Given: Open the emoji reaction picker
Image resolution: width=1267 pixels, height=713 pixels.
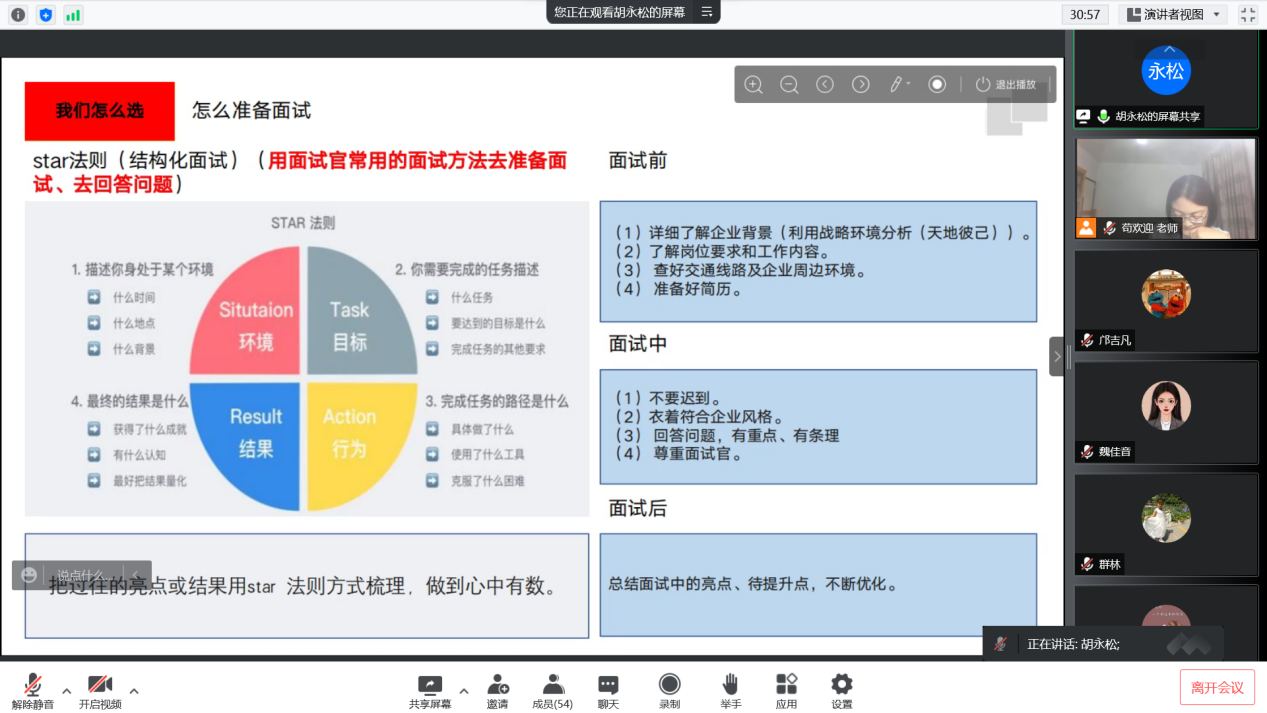Looking at the screenshot, I should (29, 575).
